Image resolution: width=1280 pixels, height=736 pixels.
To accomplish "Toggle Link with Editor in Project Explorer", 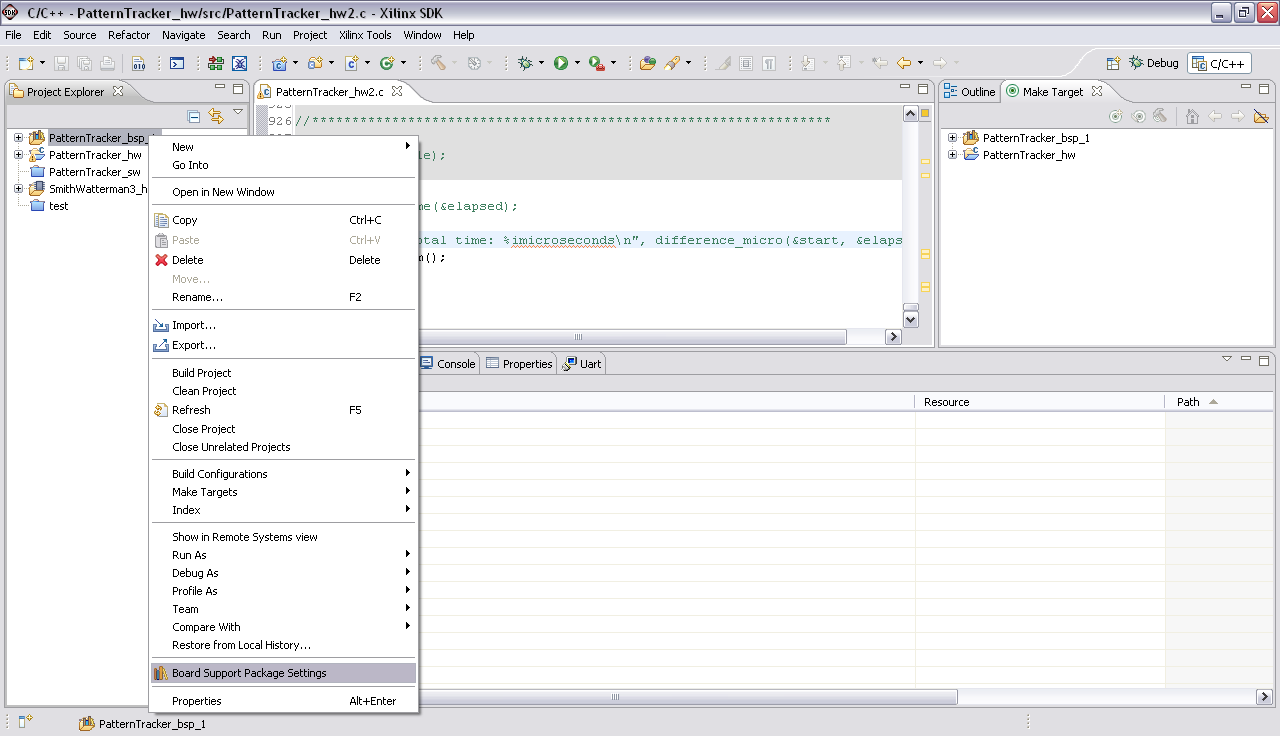I will (x=216, y=117).
